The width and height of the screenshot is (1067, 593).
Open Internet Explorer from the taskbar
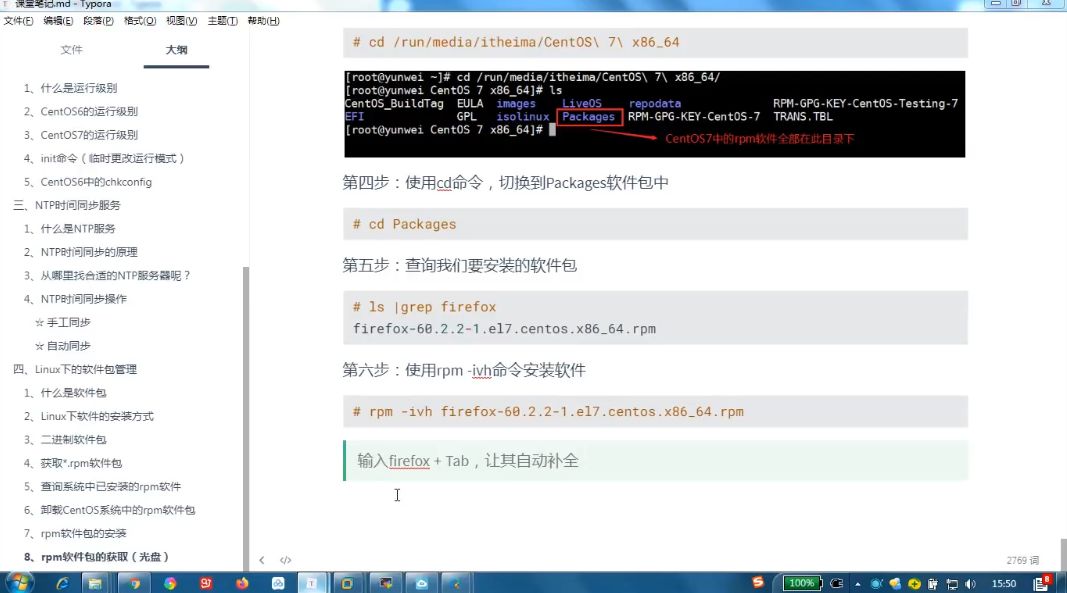click(x=63, y=582)
